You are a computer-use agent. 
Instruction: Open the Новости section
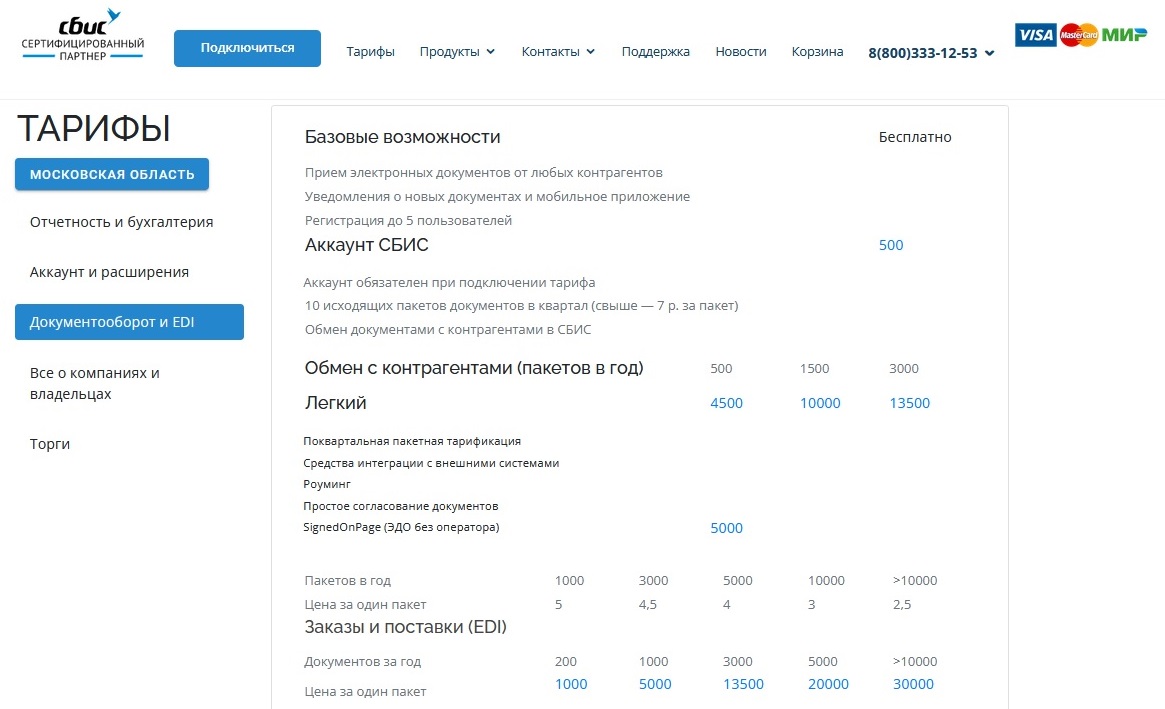coord(741,51)
